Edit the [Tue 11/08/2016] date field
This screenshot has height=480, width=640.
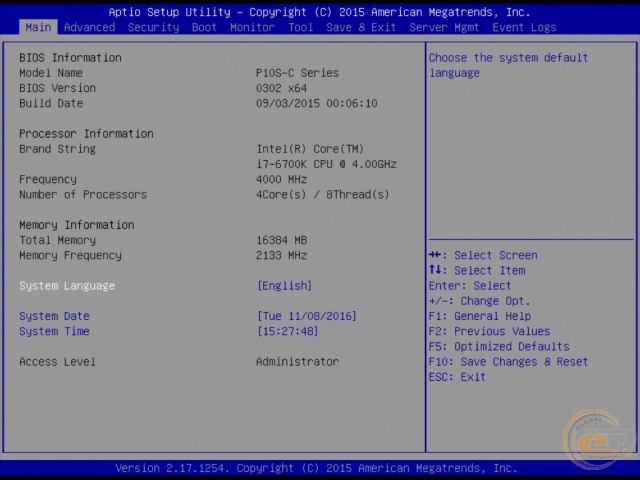point(307,316)
